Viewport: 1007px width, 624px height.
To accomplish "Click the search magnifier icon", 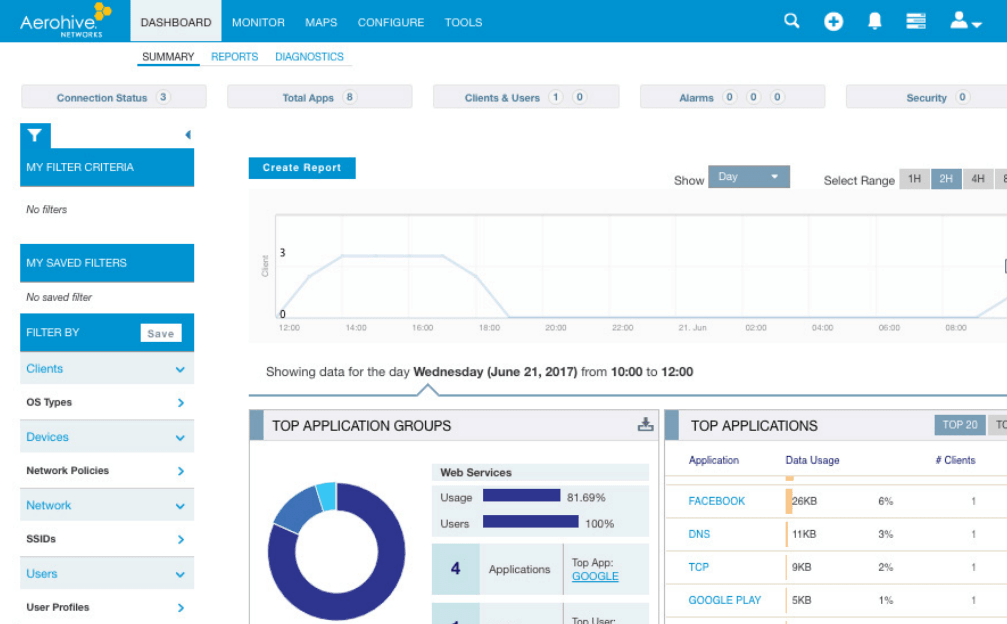I will pyautogui.click(x=792, y=21).
